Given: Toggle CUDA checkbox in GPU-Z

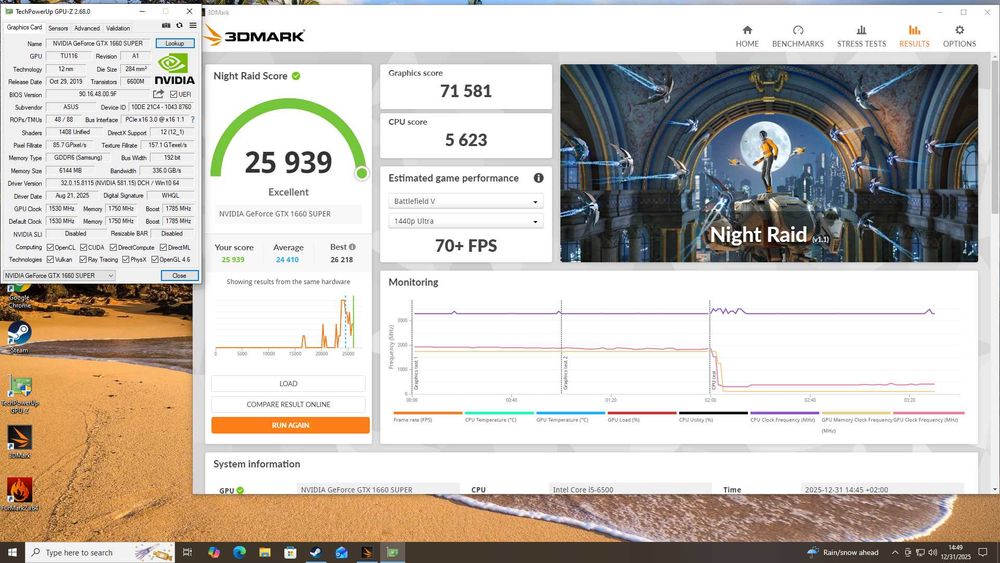Looking at the screenshot, I should pos(83,247).
